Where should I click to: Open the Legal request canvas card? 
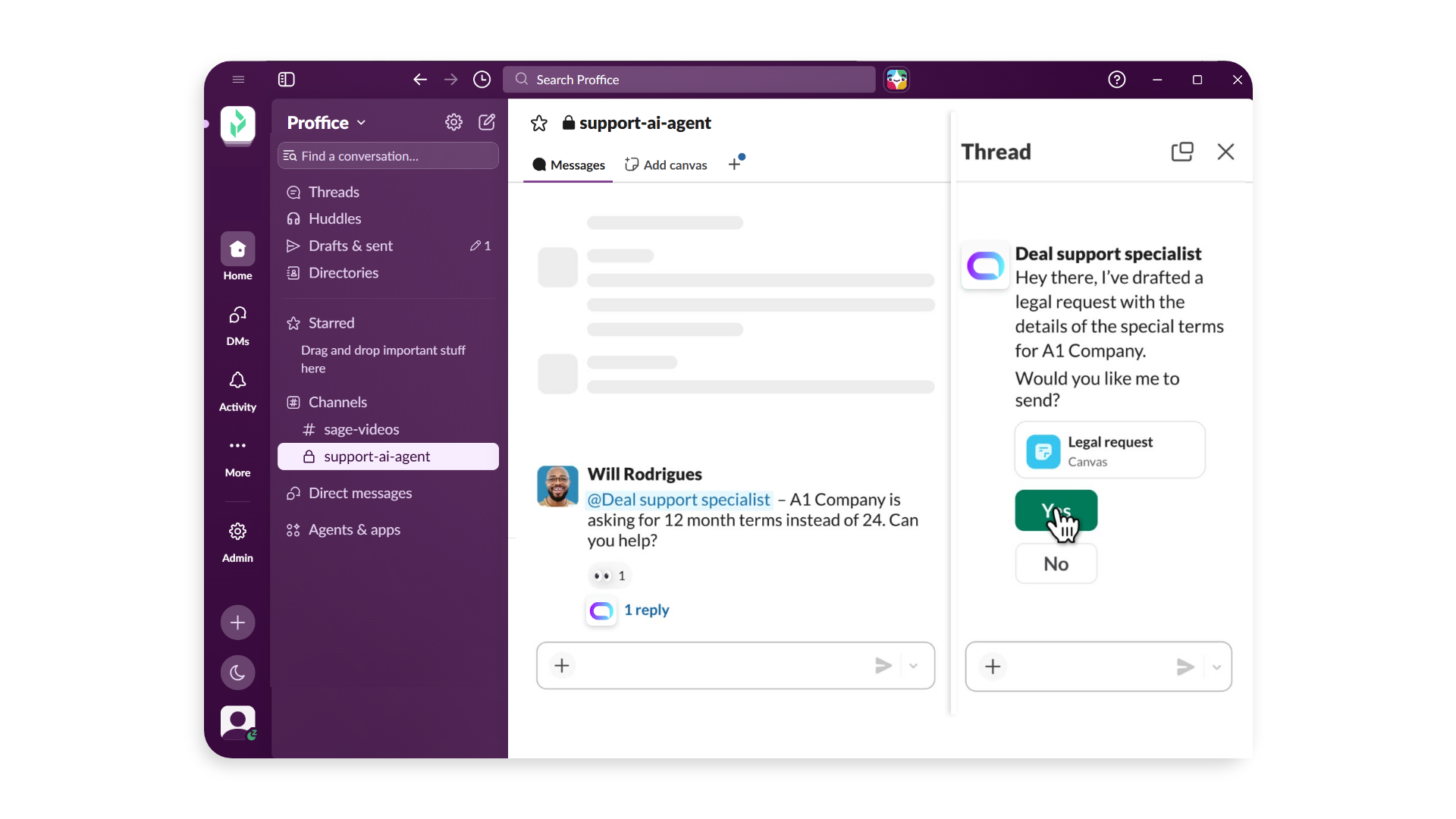coord(1110,450)
